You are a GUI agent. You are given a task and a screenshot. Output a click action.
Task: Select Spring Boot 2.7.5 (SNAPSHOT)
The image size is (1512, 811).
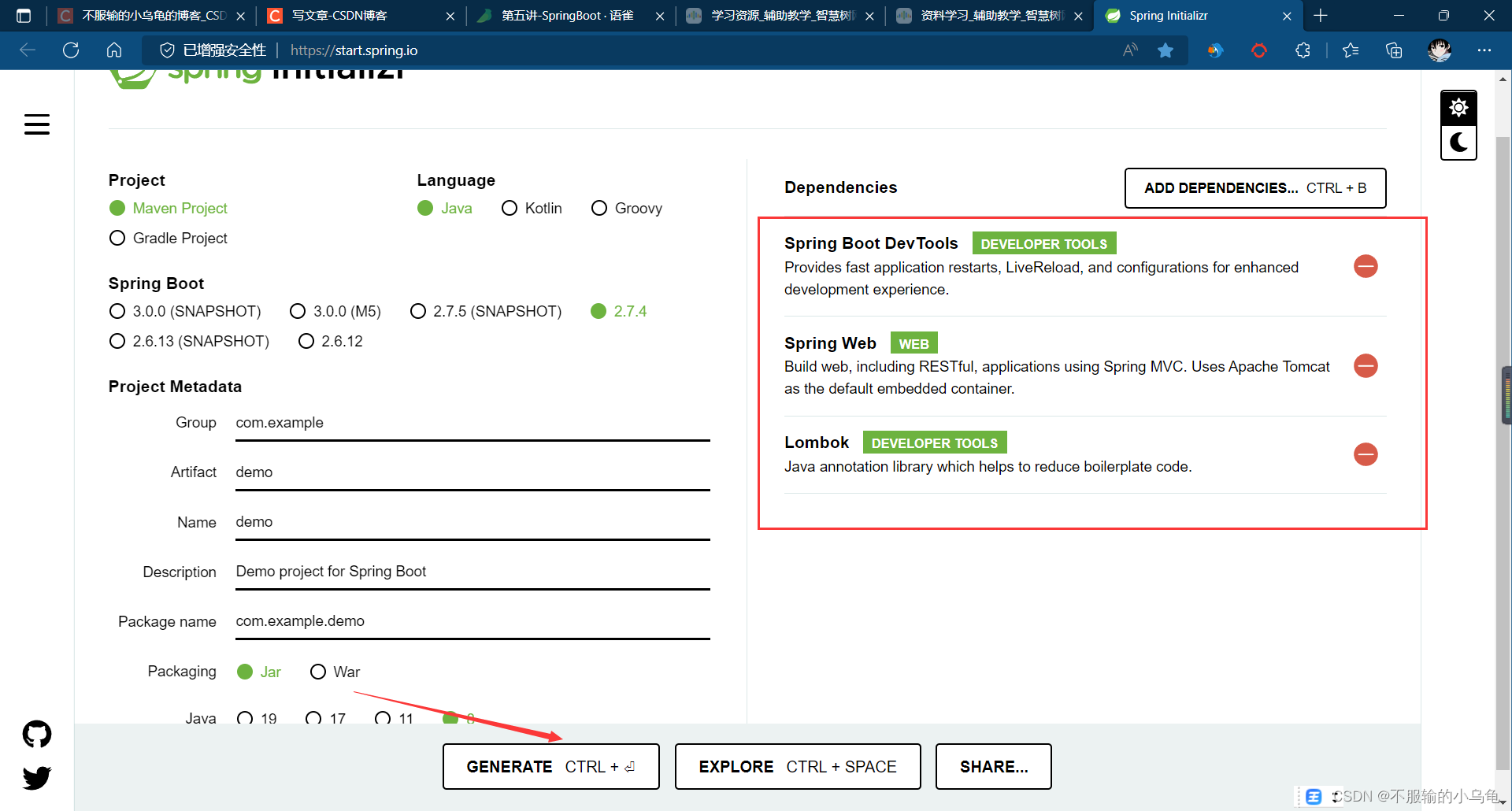pos(486,311)
